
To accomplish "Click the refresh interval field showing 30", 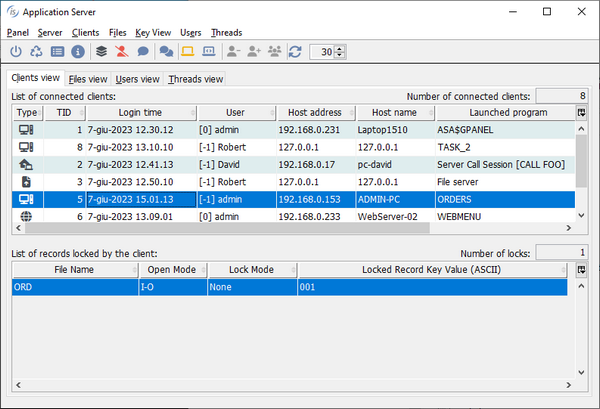I will pyautogui.click(x=323, y=52).
